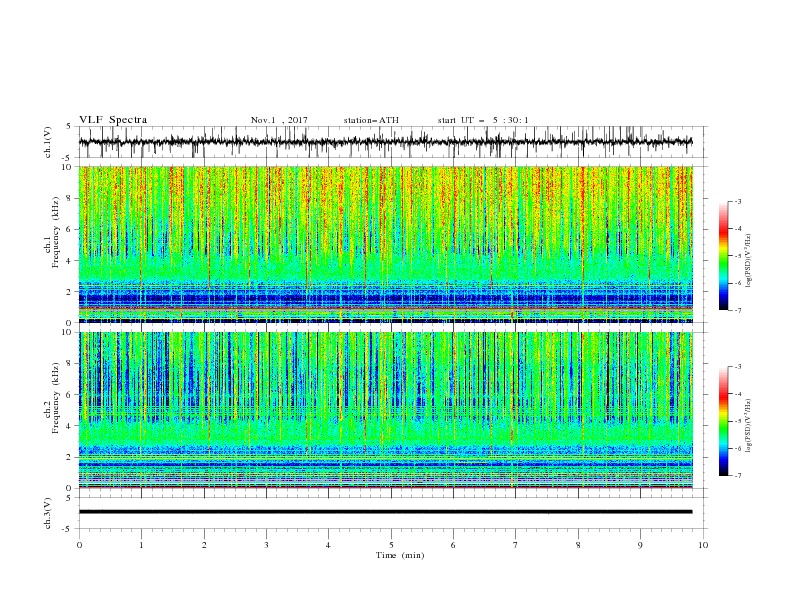
Task: Click the "6" tick on the time axis
Action: pyautogui.click(x=453, y=545)
